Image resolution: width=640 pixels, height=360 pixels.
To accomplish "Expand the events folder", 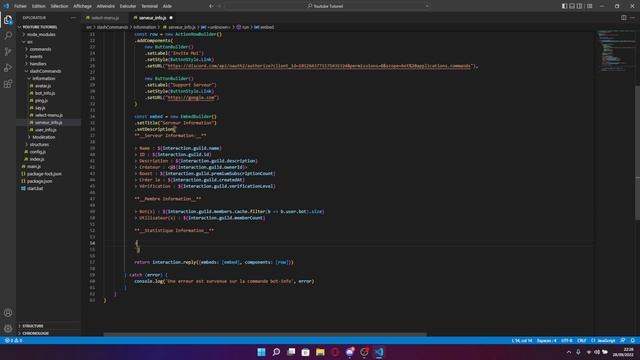I will pyautogui.click(x=49, y=56).
